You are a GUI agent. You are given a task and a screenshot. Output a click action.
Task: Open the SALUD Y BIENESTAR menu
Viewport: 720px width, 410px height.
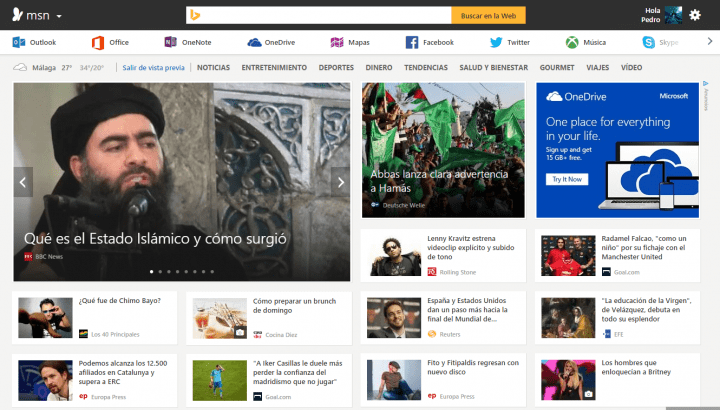click(x=494, y=67)
